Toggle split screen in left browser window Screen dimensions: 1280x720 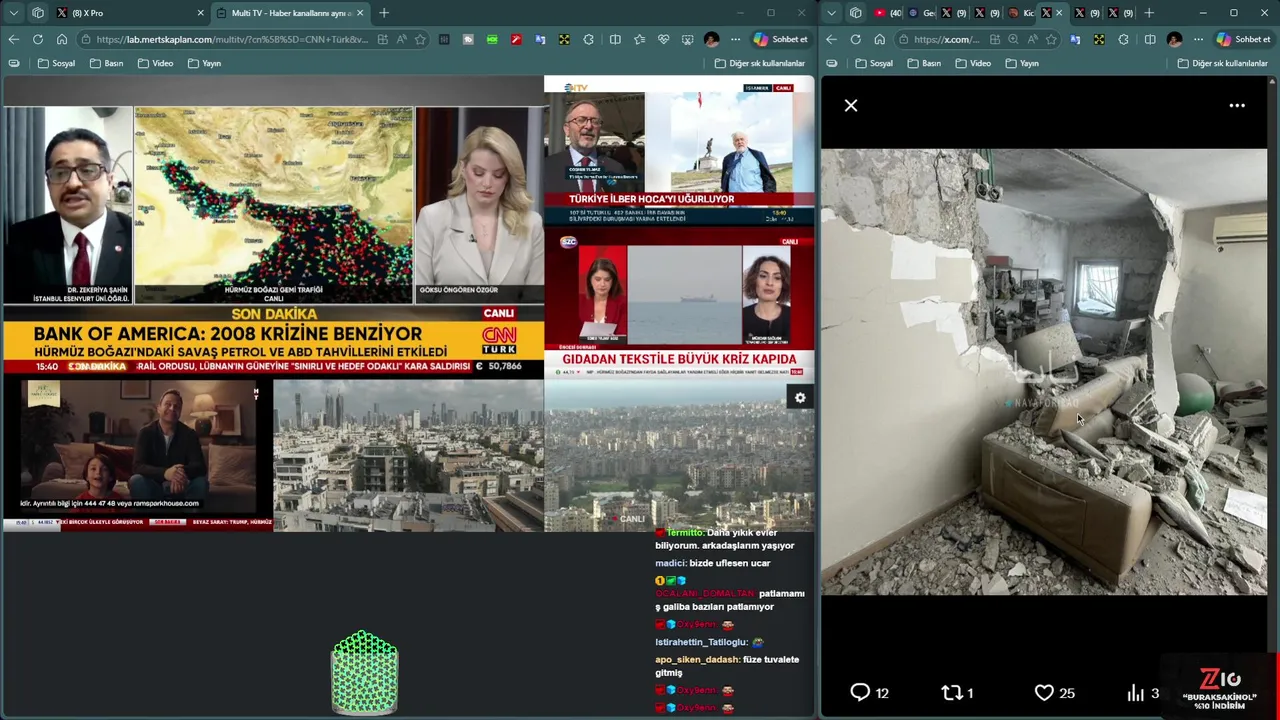pos(615,39)
